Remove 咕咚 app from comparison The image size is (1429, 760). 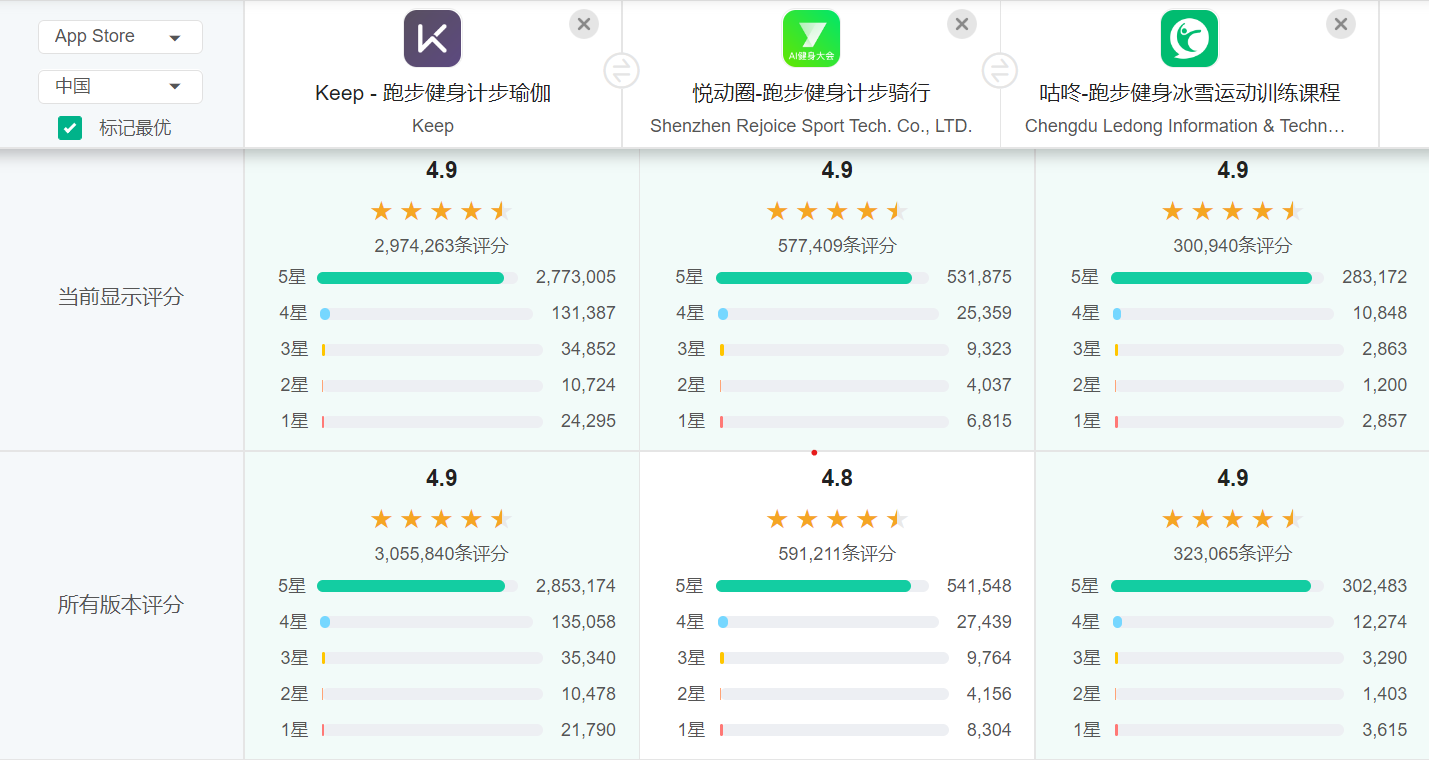[x=1341, y=24]
